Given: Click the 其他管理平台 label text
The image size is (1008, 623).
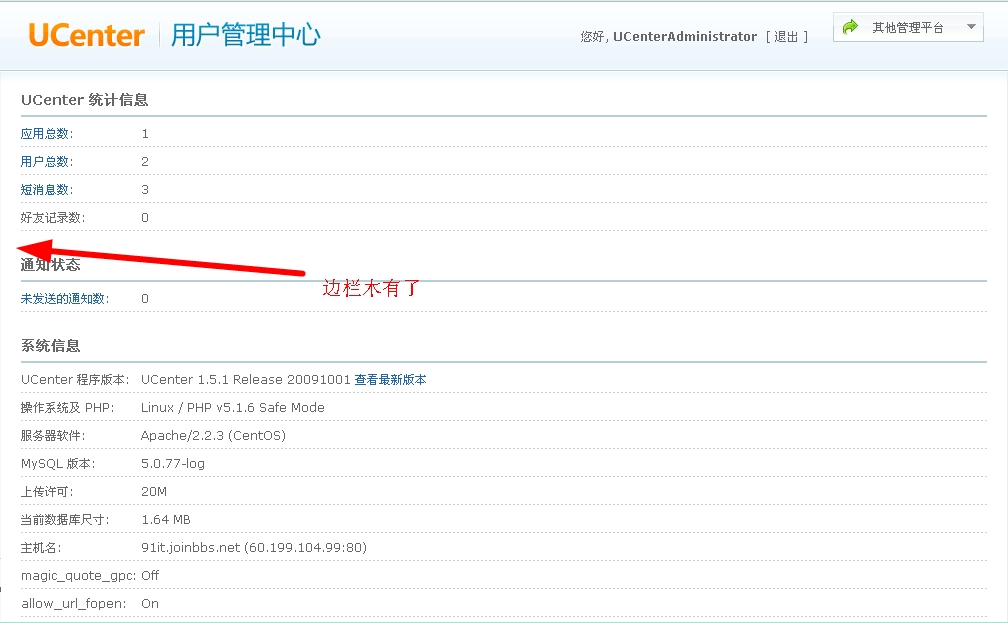Looking at the screenshot, I should pos(908,28).
